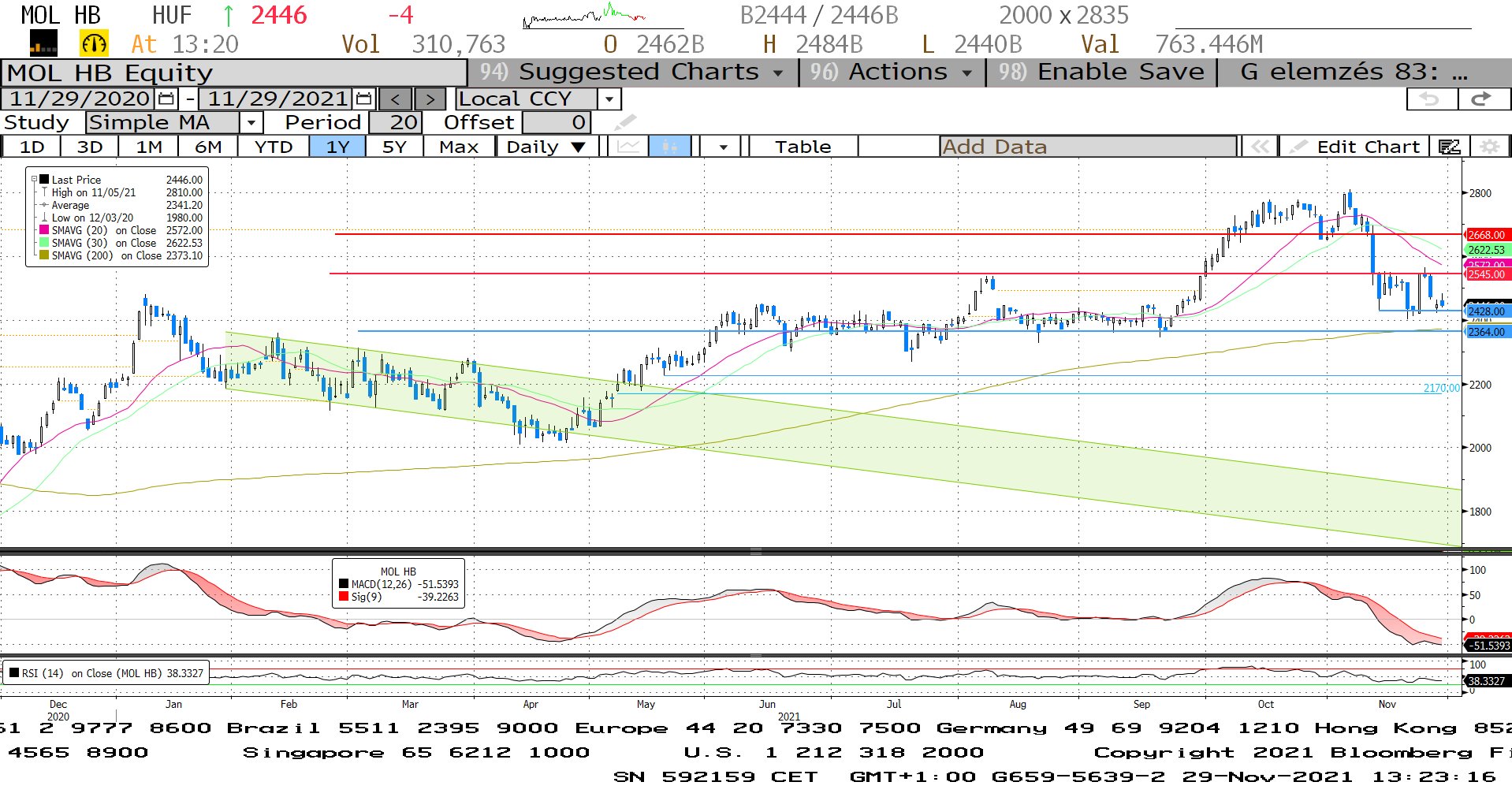Click the Table view button
The width and height of the screenshot is (1512, 808).
(803, 147)
